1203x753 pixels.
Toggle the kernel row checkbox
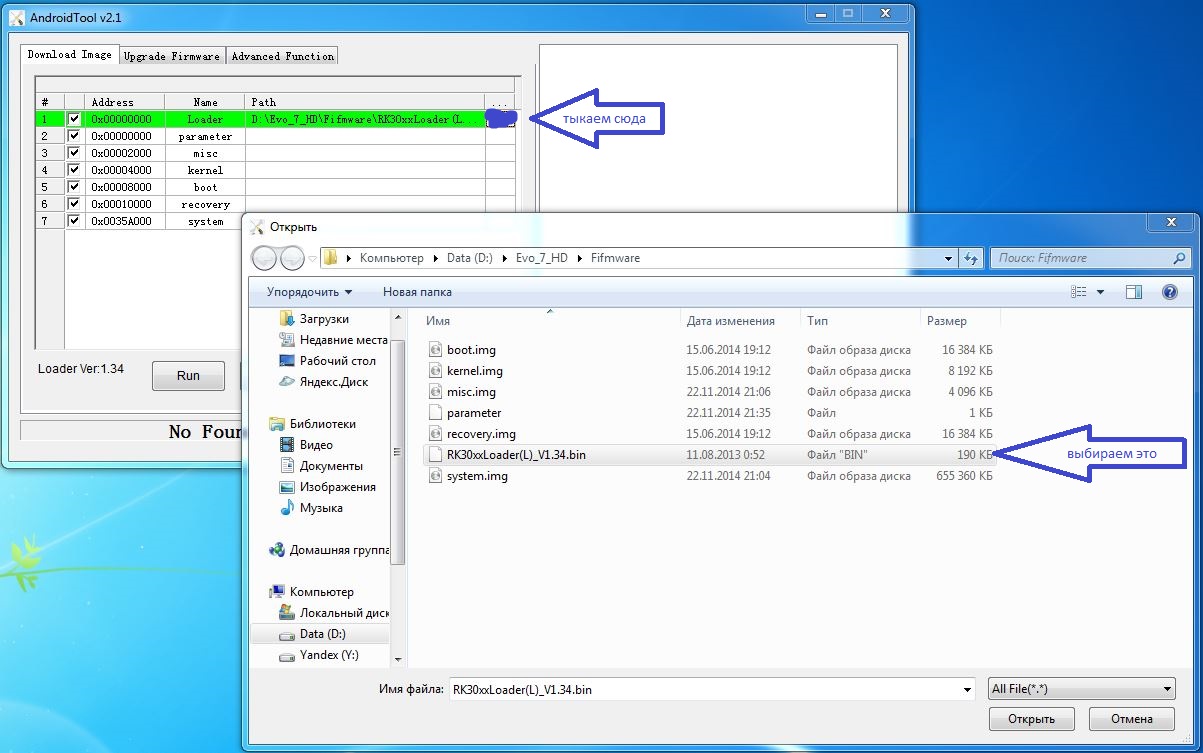[x=74, y=170]
